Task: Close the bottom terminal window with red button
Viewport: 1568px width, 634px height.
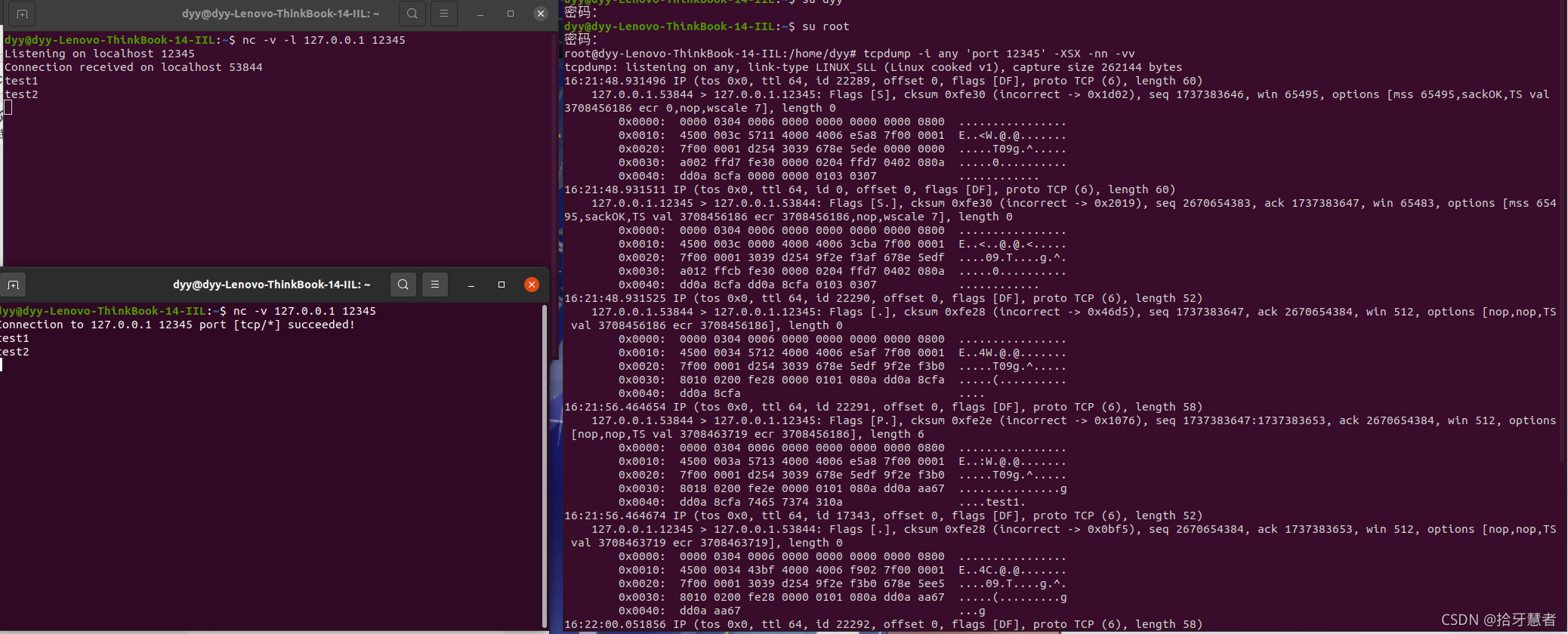Action: 532,285
